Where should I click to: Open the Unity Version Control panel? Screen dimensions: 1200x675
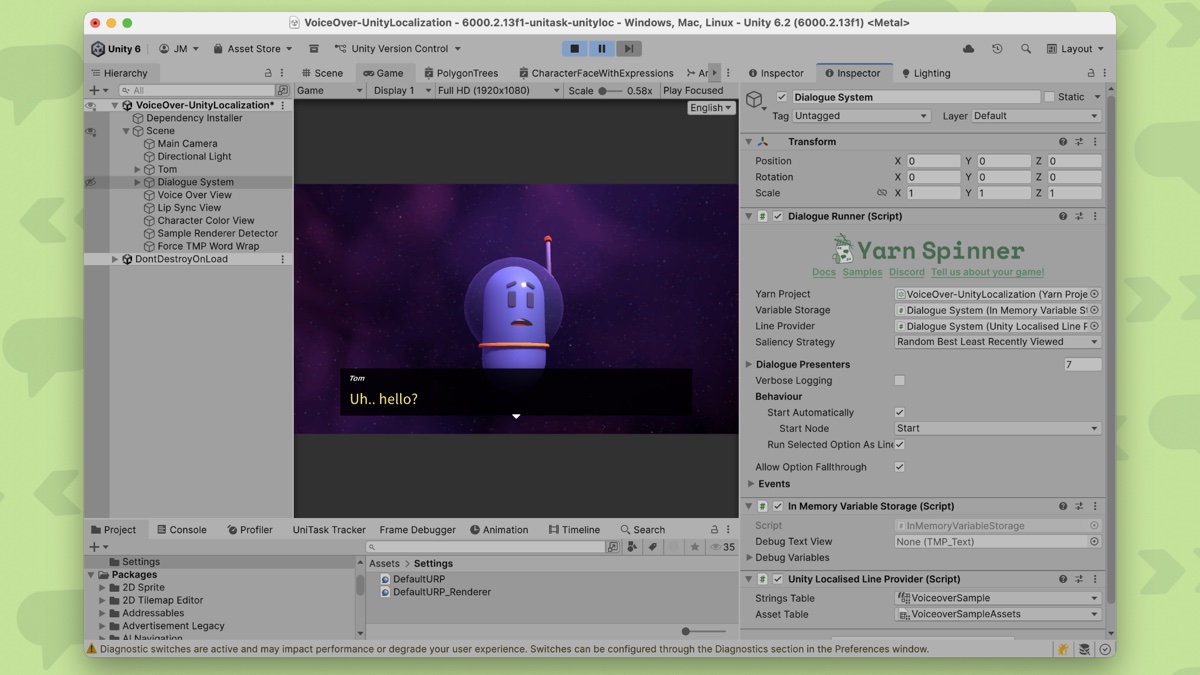point(399,48)
